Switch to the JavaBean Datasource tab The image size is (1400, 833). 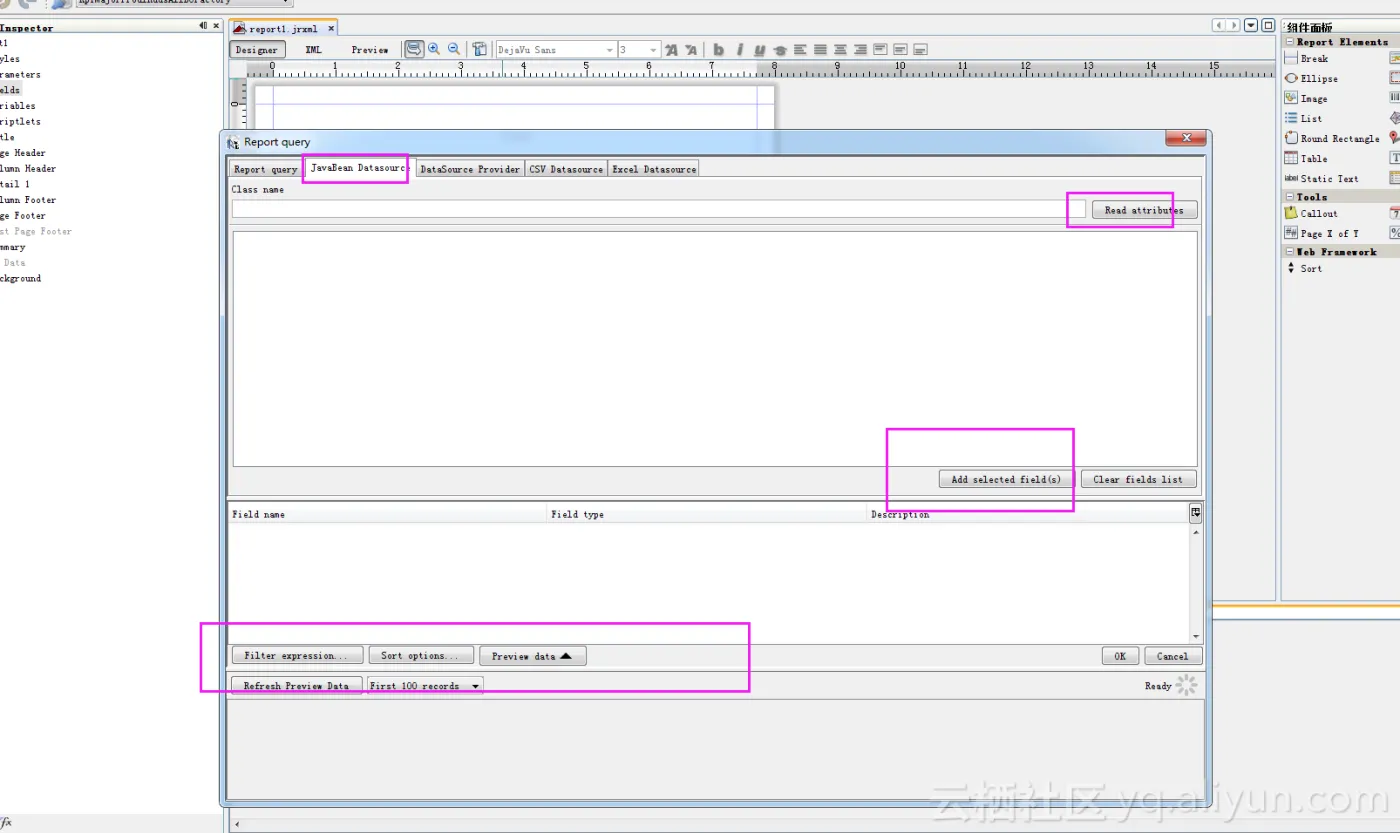point(358,168)
